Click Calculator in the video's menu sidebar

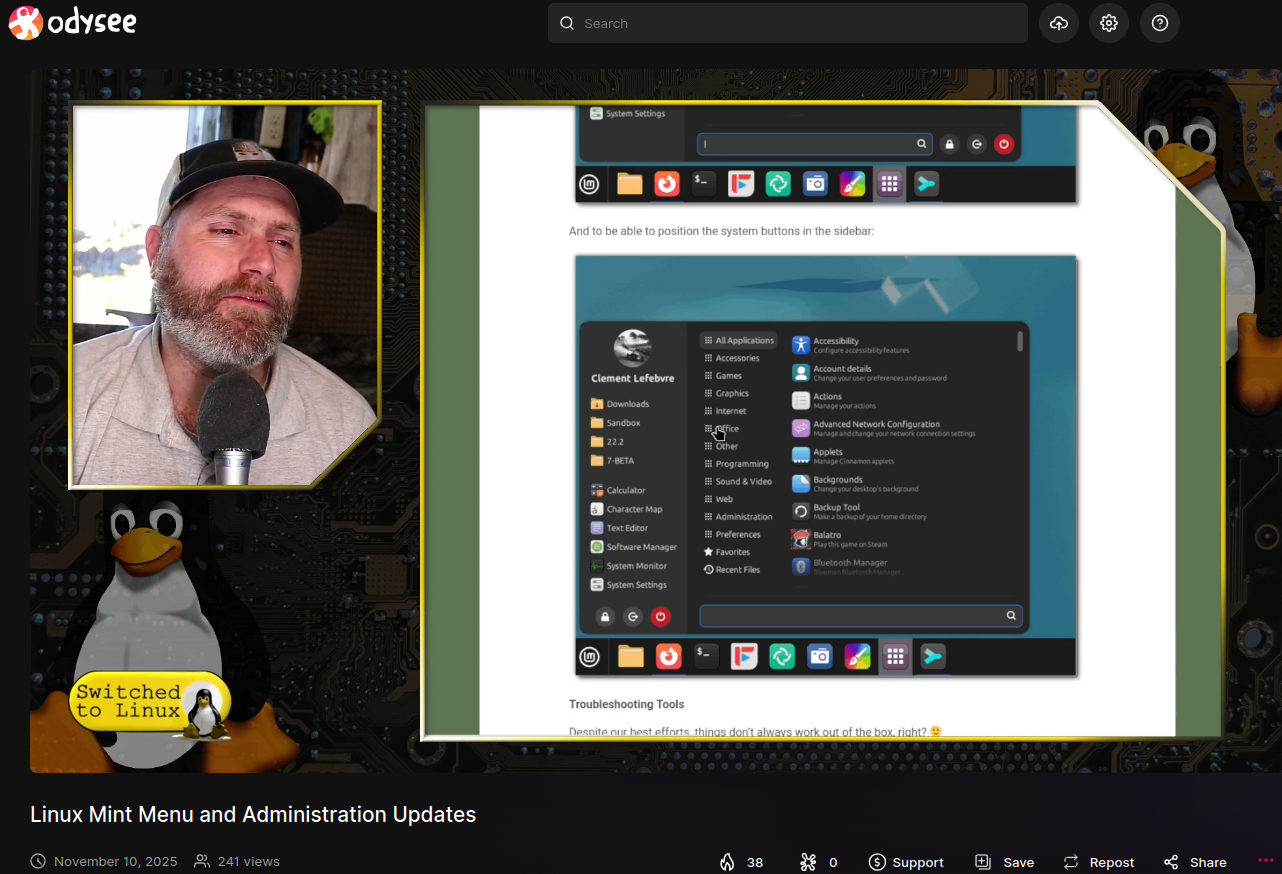[618, 490]
